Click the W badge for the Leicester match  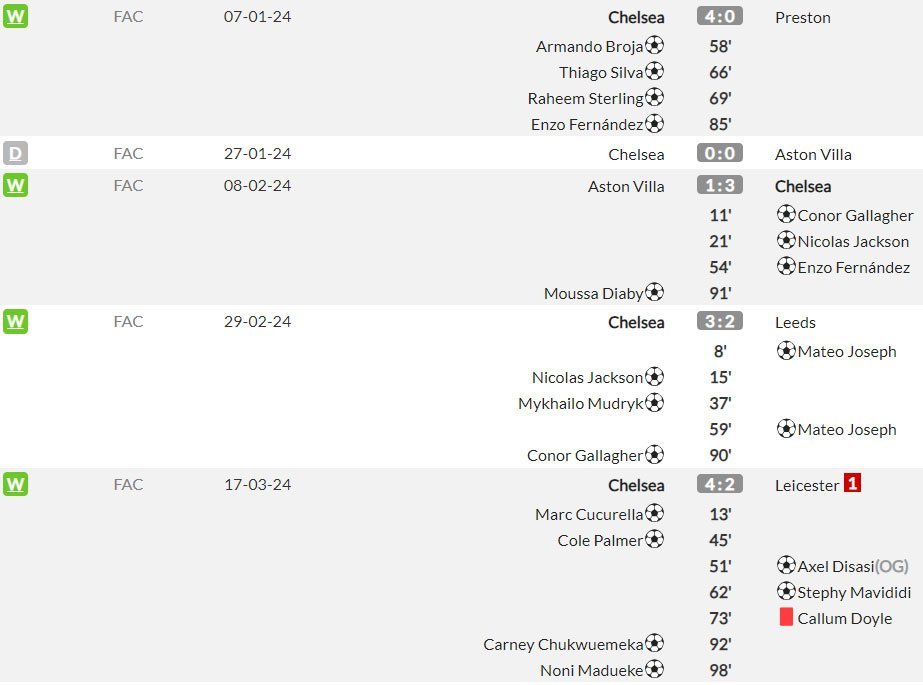[15, 484]
